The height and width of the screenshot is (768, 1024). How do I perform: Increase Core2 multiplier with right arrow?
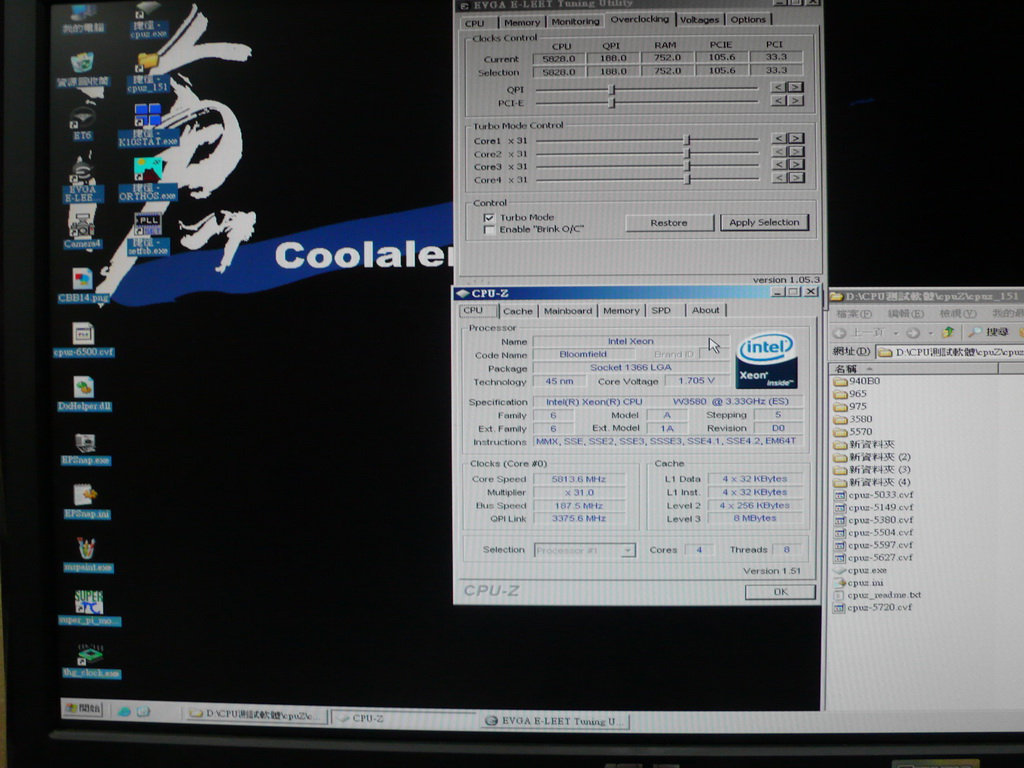coord(795,152)
